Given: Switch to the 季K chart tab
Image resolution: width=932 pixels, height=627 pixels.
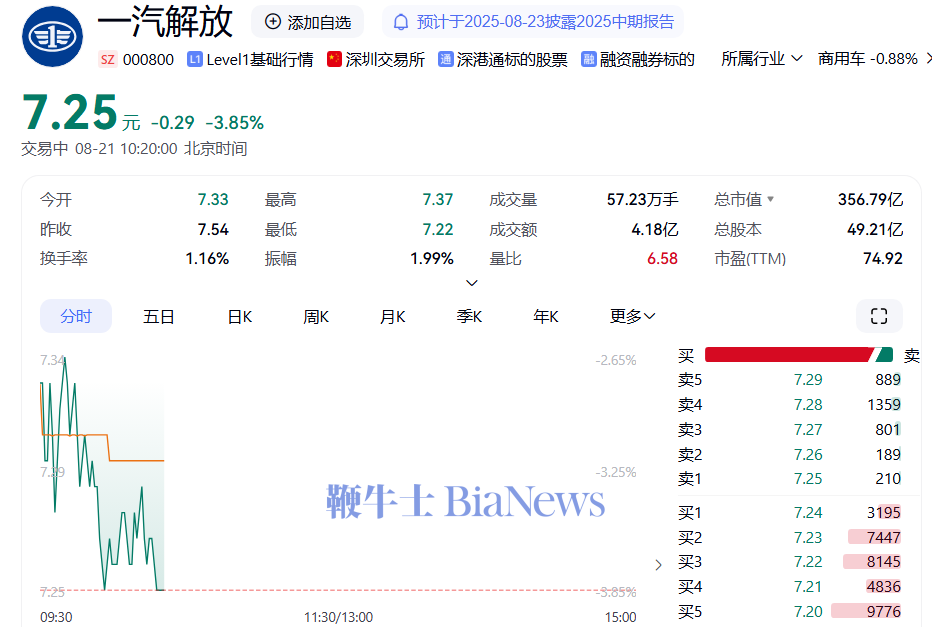Looking at the screenshot, I should click(x=469, y=317).
